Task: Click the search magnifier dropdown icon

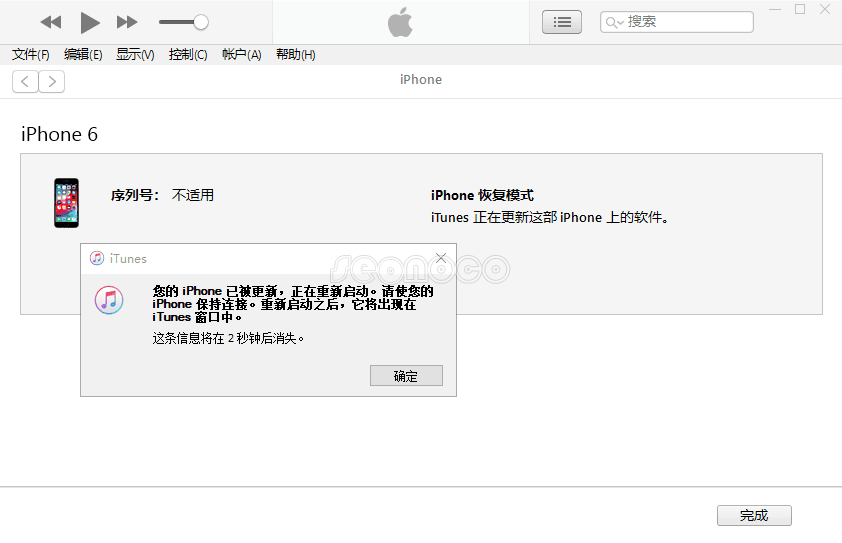Action: [x=614, y=22]
